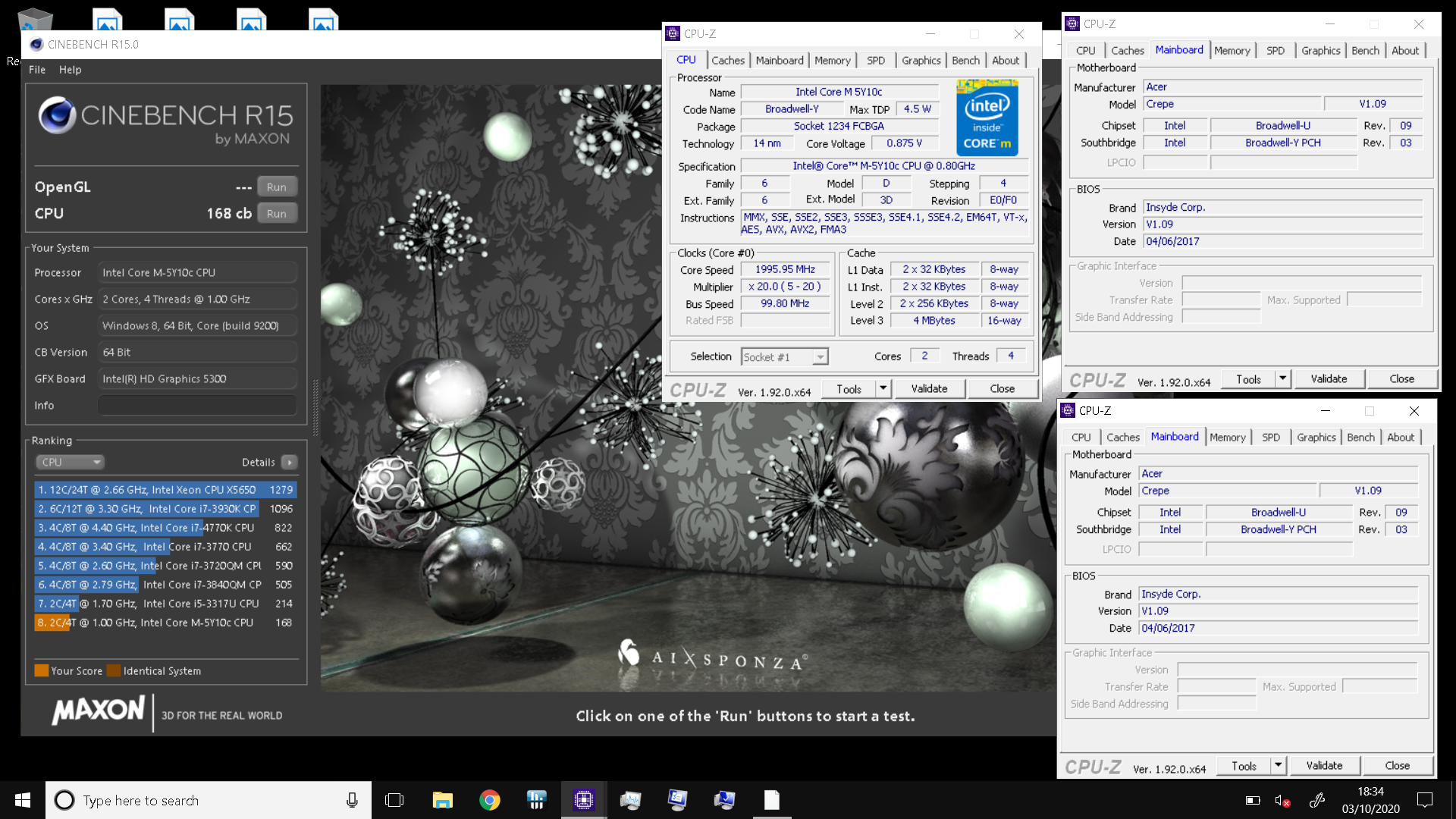The width and height of the screenshot is (1456, 819).
Task: Click Tools button in bottom-right CPU-Z window
Action: 1244,766
